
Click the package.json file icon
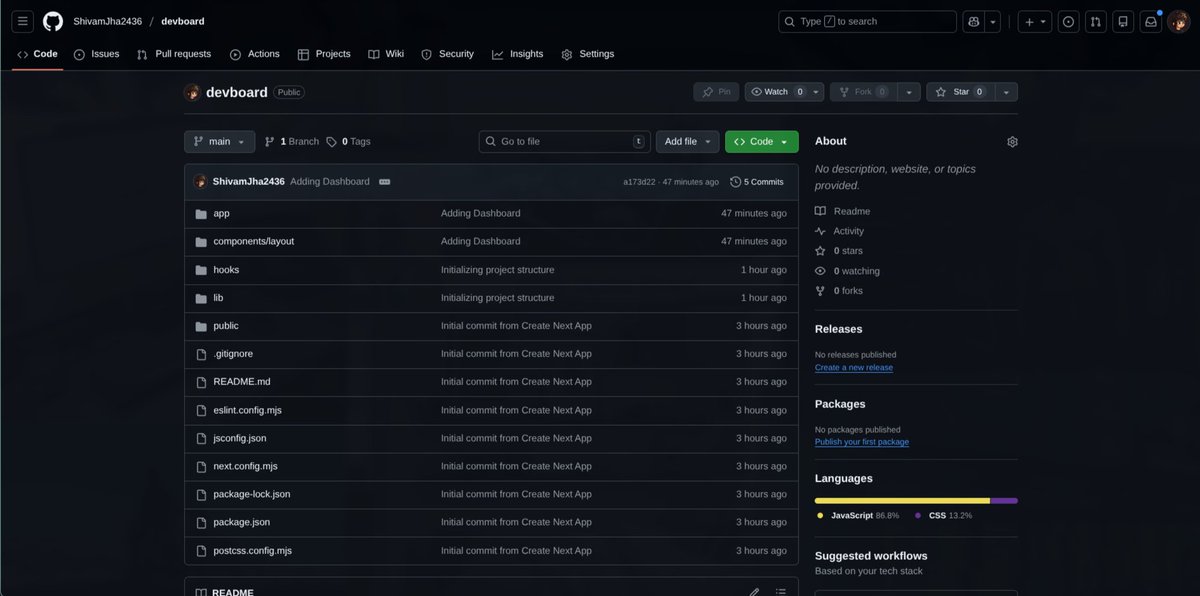point(201,522)
